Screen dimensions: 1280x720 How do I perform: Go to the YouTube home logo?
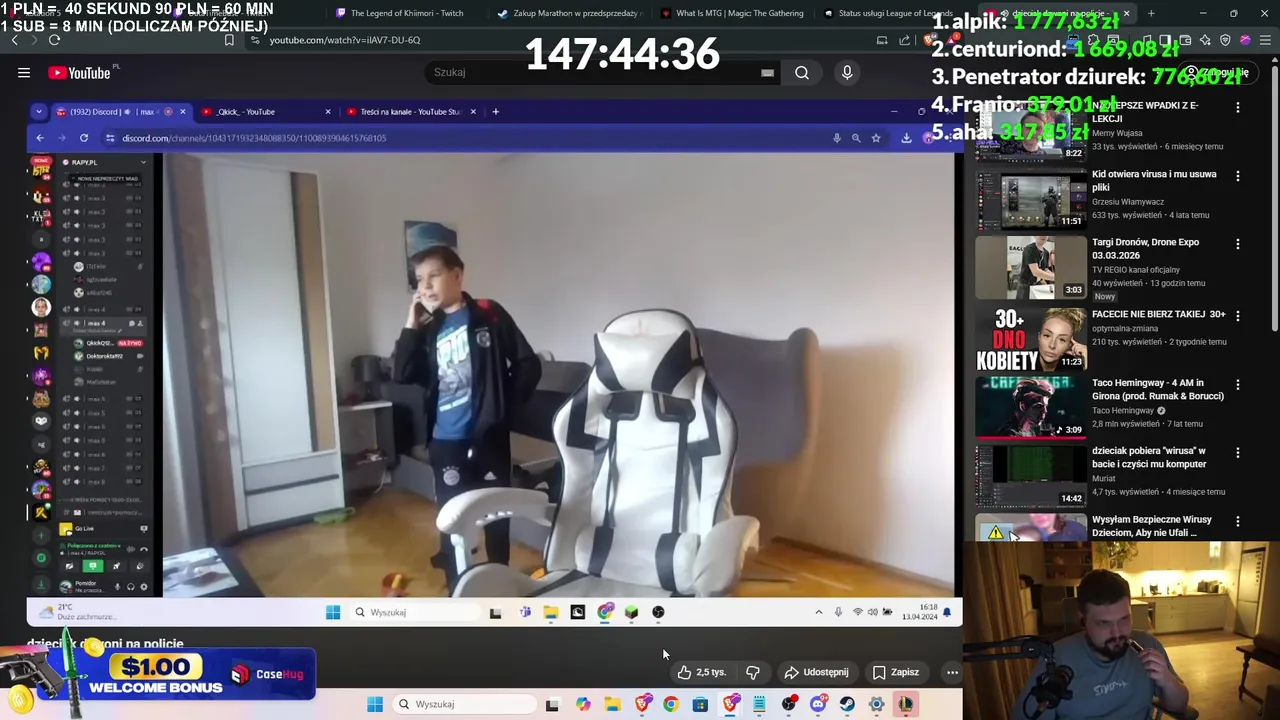(x=80, y=72)
